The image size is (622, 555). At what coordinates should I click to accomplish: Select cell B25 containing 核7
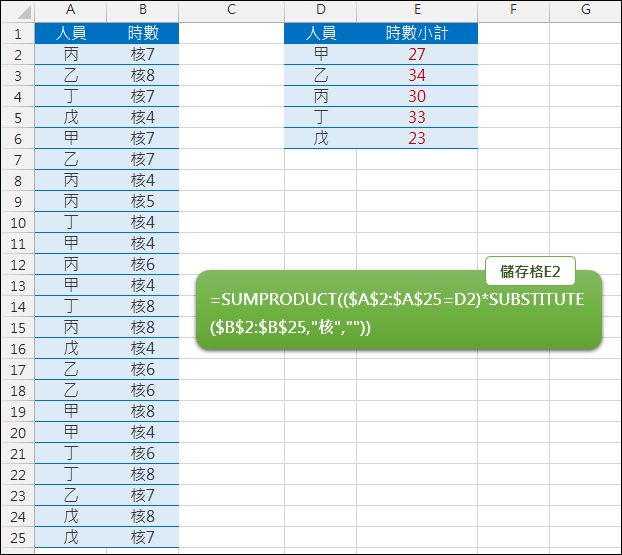[x=143, y=538]
